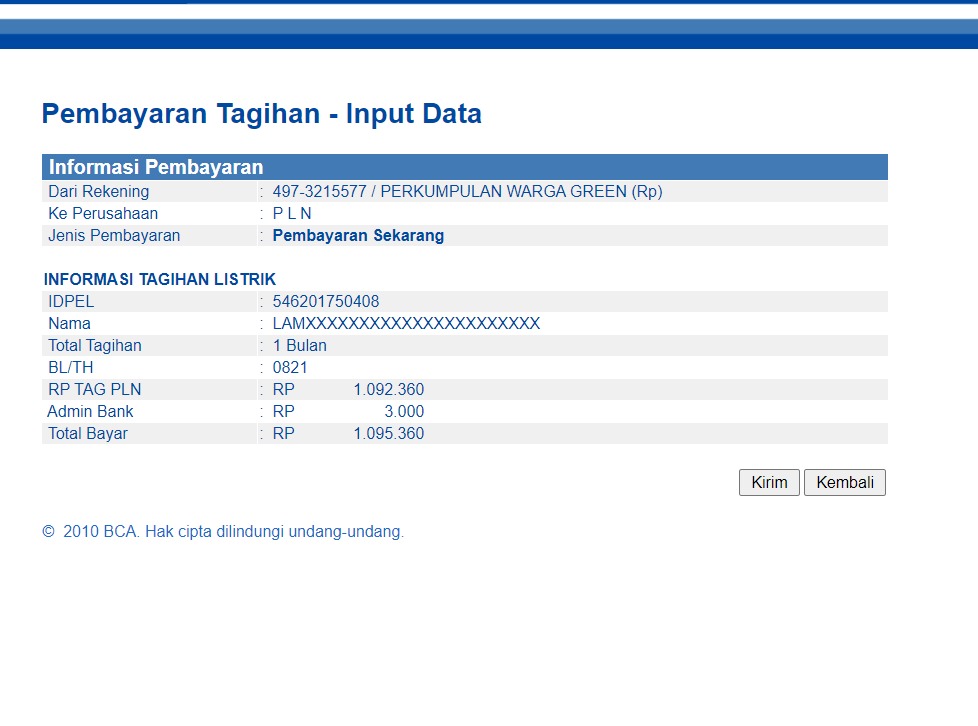This screenshot has height=726, width=978.
Task: Click the Pembayaran Tagihan - Input Data heading
Action: tap(261, 114)
